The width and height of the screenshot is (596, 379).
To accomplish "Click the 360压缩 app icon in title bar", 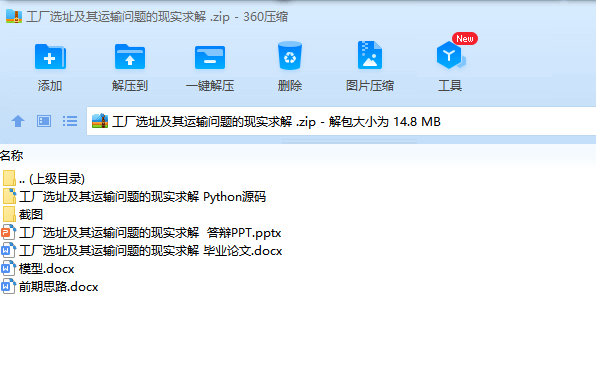I will 14,16.
